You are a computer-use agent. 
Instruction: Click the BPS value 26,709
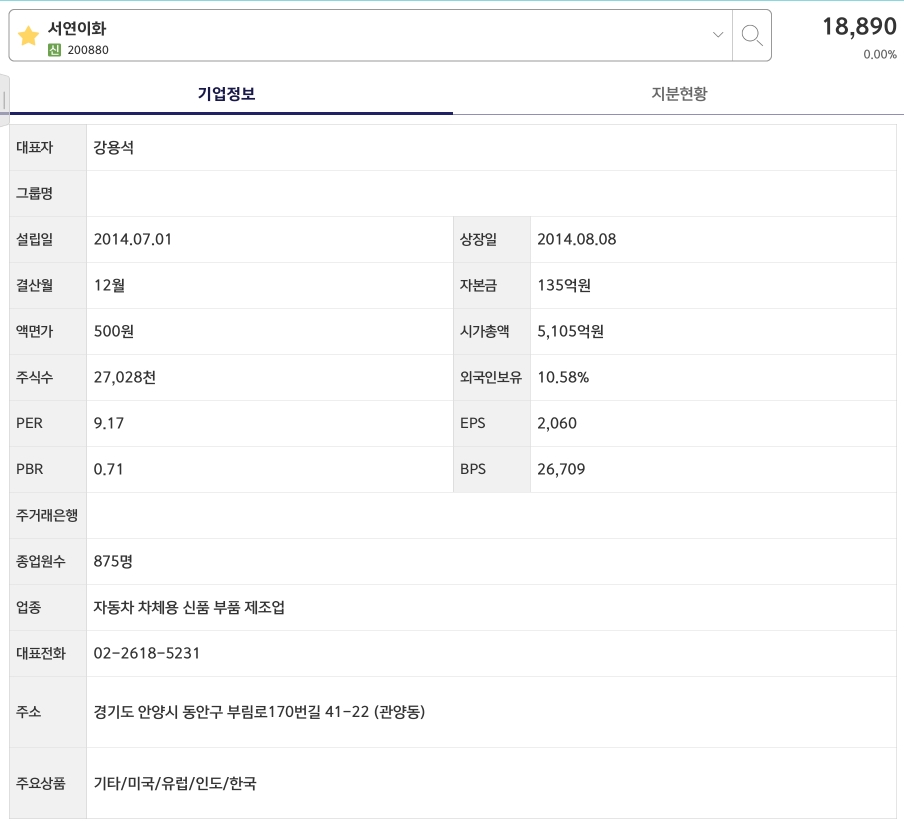[561, 469]
